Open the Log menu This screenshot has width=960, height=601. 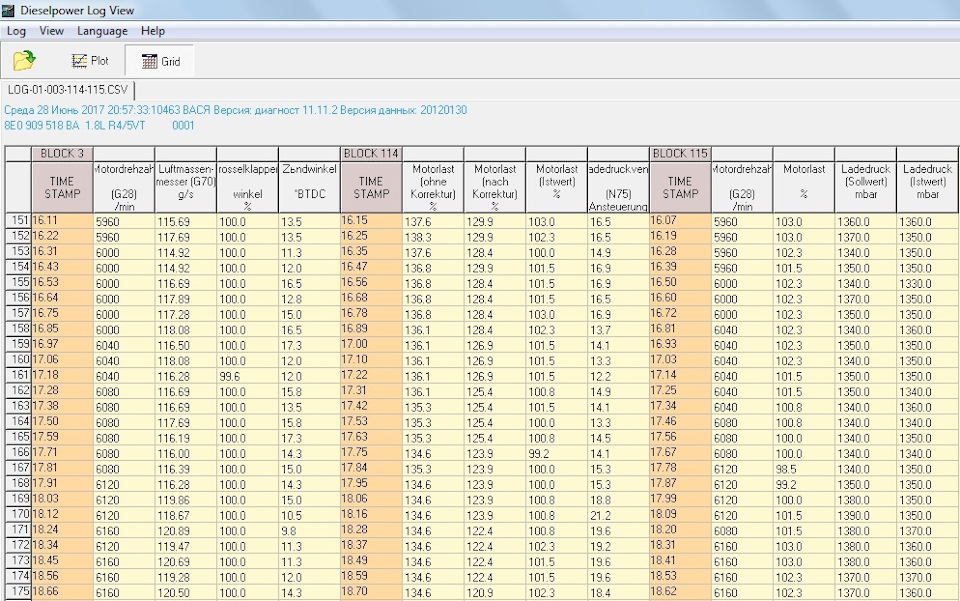point(16,31)
